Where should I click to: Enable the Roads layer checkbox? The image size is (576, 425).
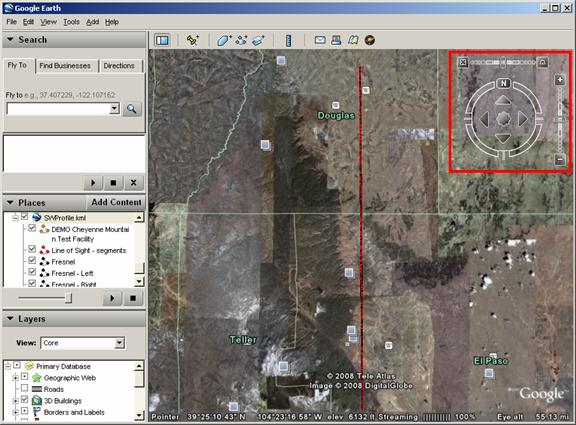(25, 388)
